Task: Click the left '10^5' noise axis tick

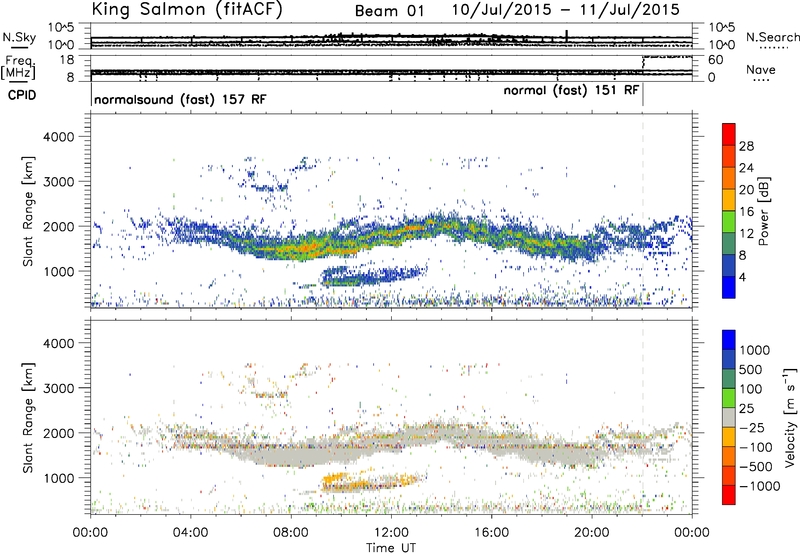Action: click(61, 28)
